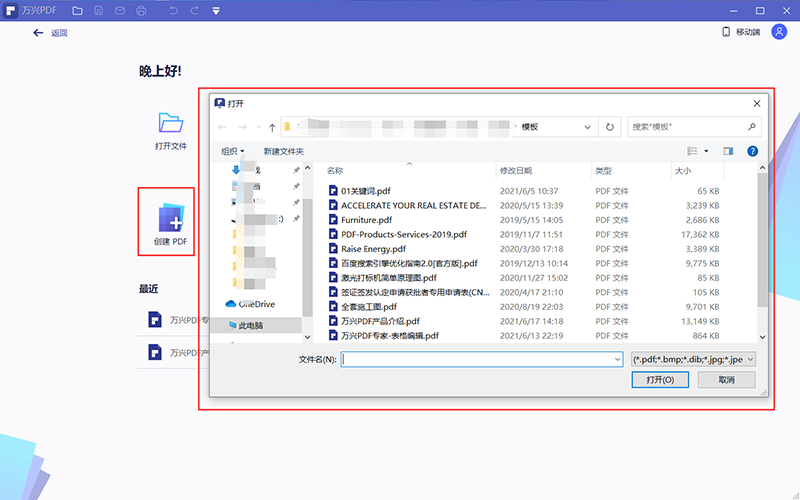Open the 移动端 mobile option
The image size is (800, 500).
tap(741, 32)
